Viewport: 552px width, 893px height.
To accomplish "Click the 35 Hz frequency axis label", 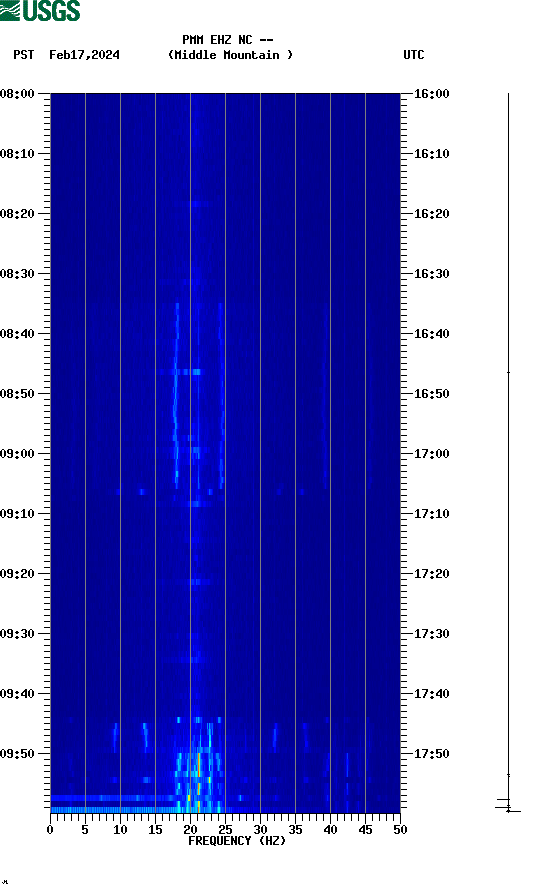I will pos(295,830).
